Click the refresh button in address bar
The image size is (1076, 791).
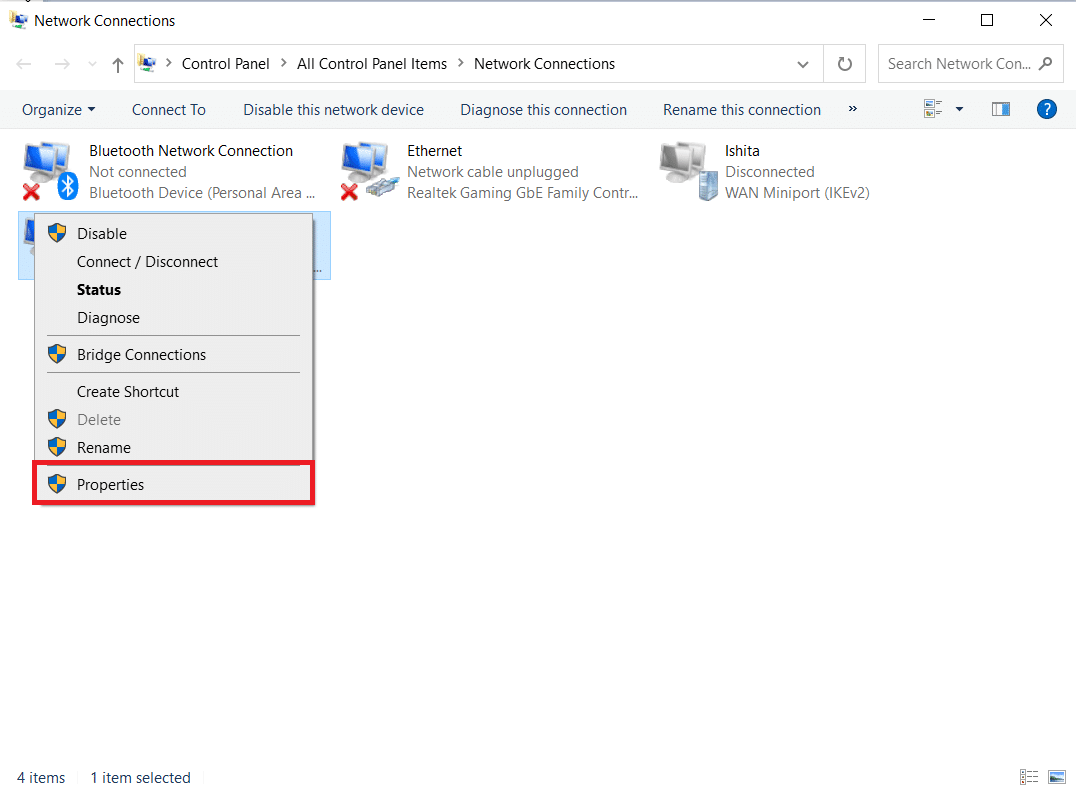845,64
